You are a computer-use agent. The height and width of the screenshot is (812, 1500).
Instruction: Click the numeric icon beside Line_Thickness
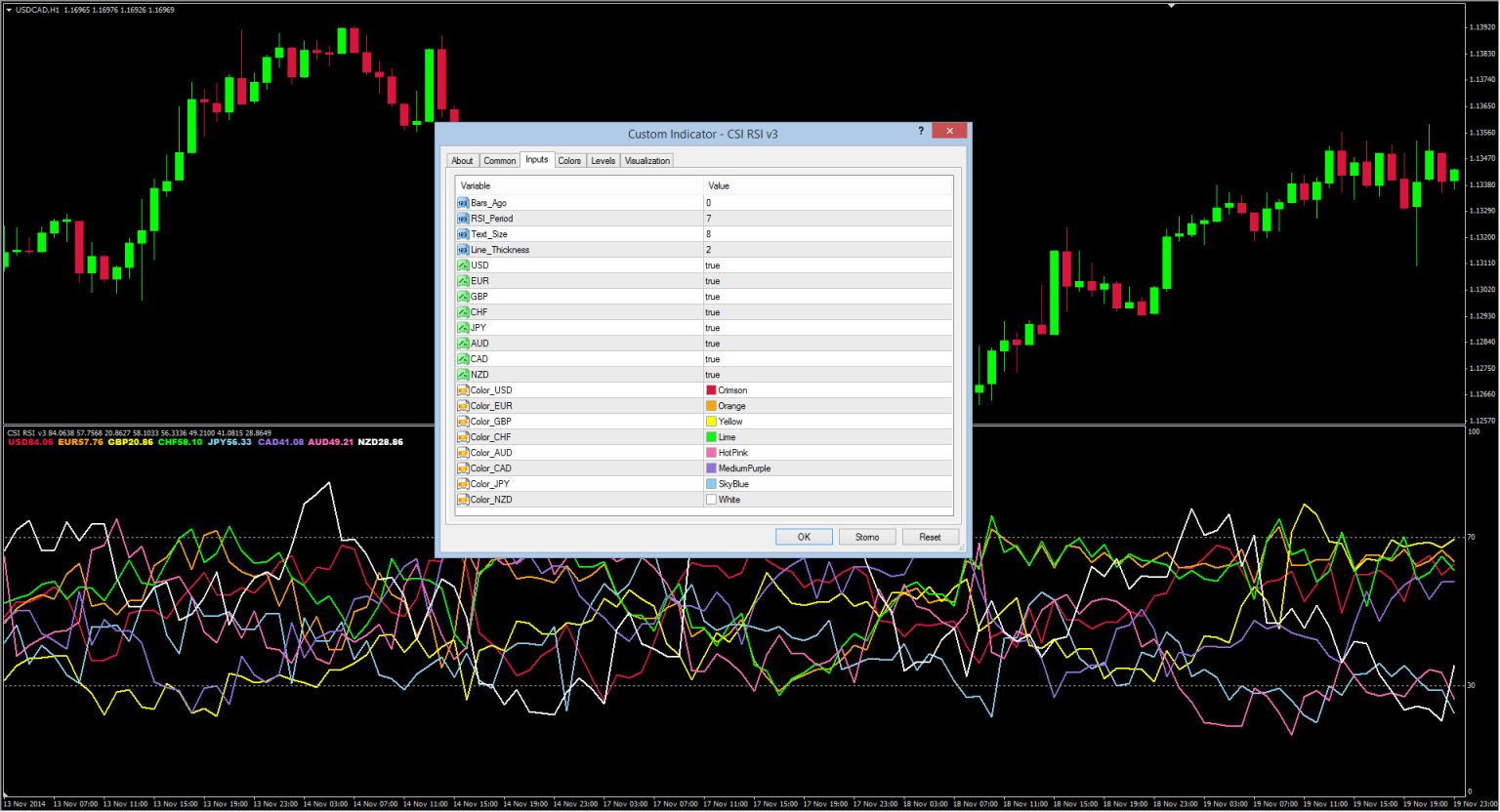click(462, 249)
